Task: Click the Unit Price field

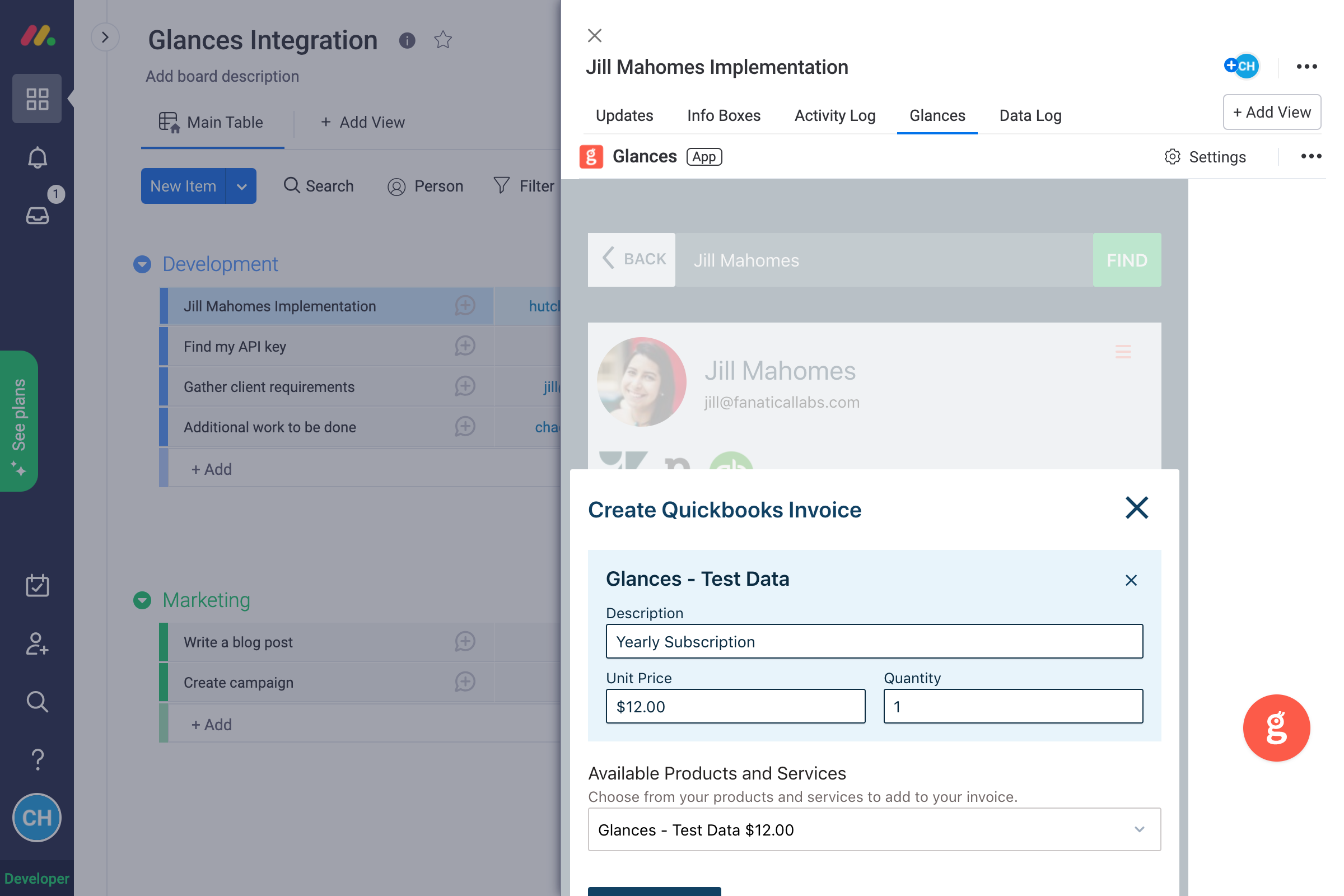Action: tap(735, 707)
